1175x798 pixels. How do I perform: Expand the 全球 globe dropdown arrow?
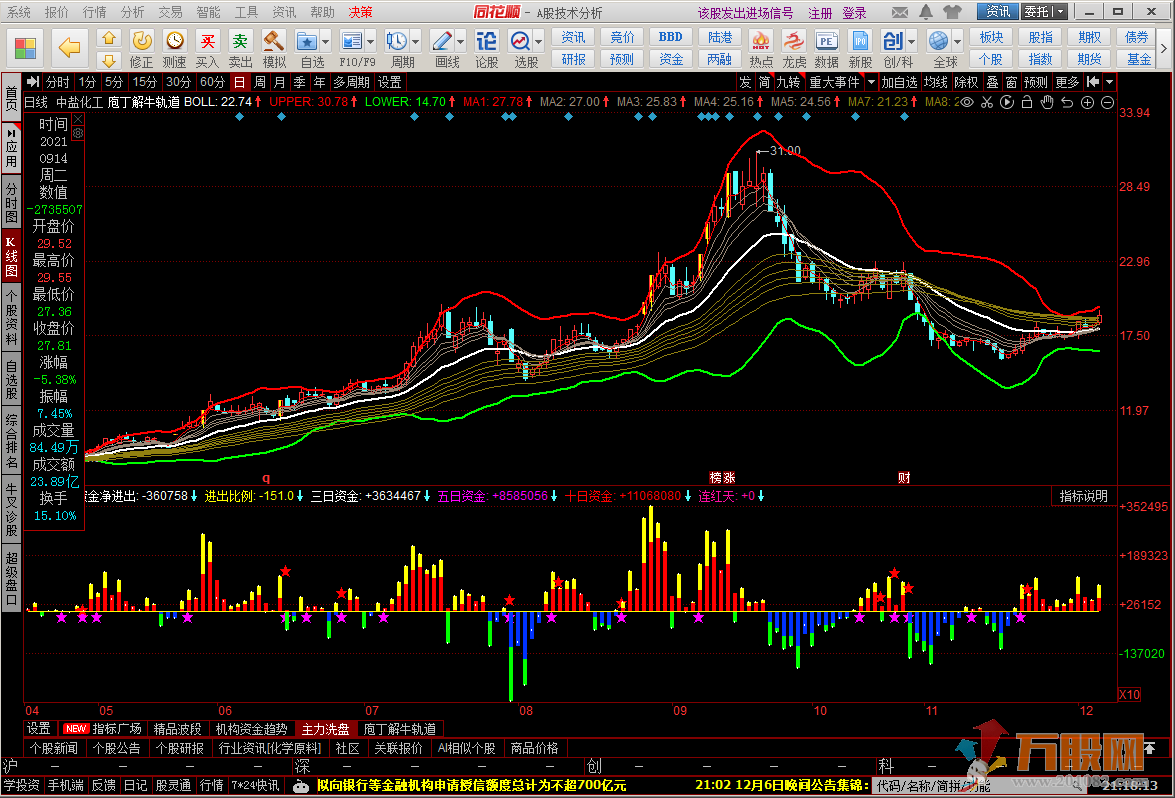point(957,41)
